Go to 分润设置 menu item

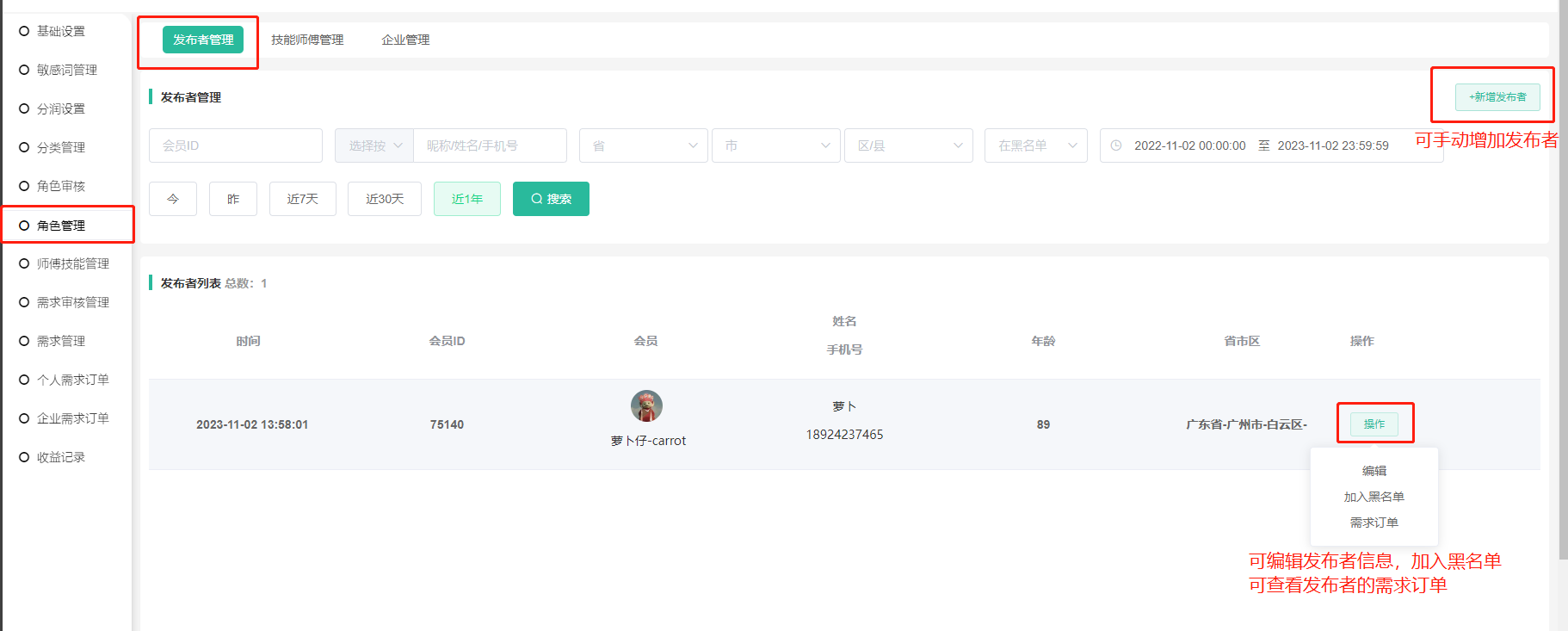(x=60, y=108)
